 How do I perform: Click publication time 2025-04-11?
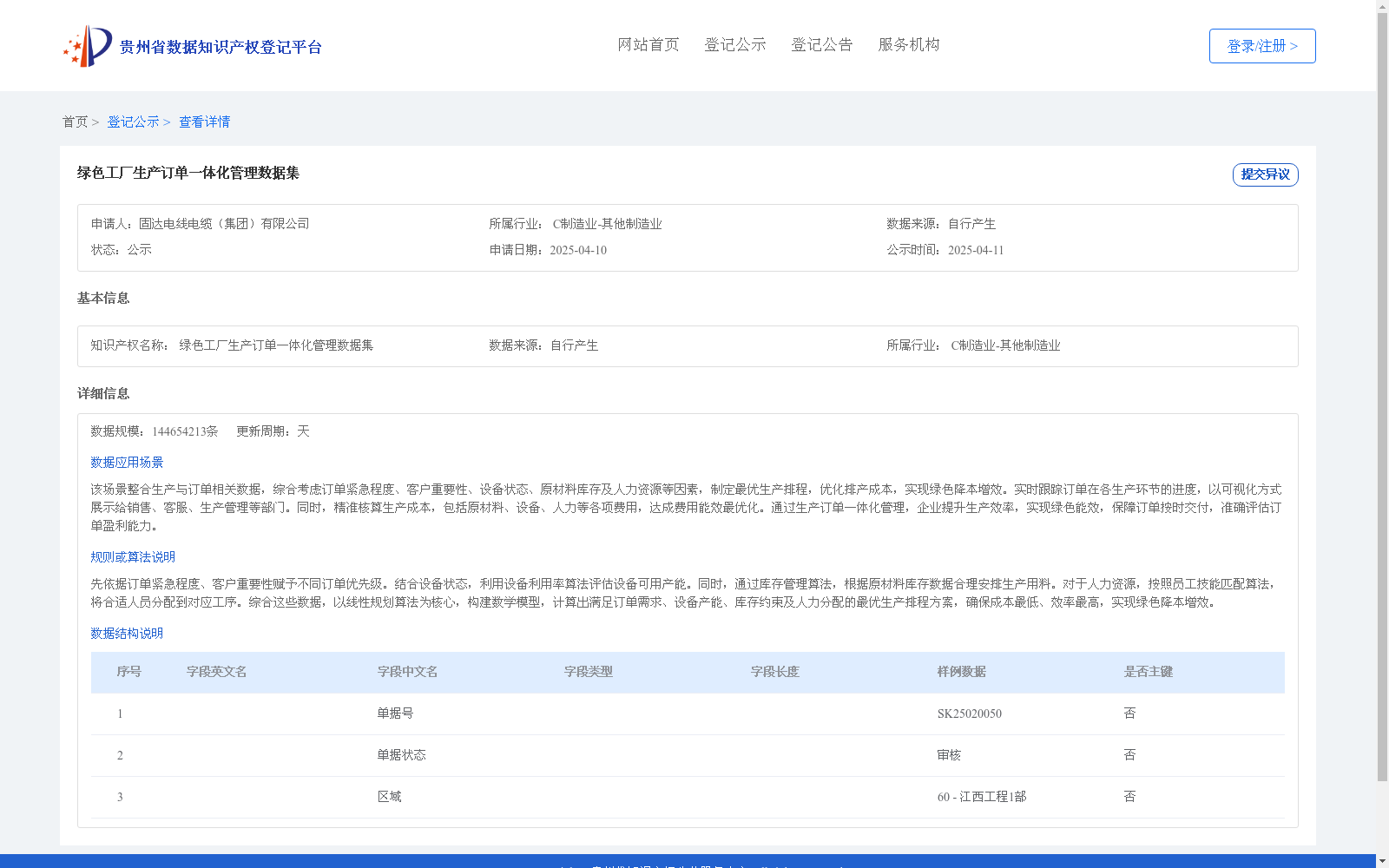[x=976, y=250]
